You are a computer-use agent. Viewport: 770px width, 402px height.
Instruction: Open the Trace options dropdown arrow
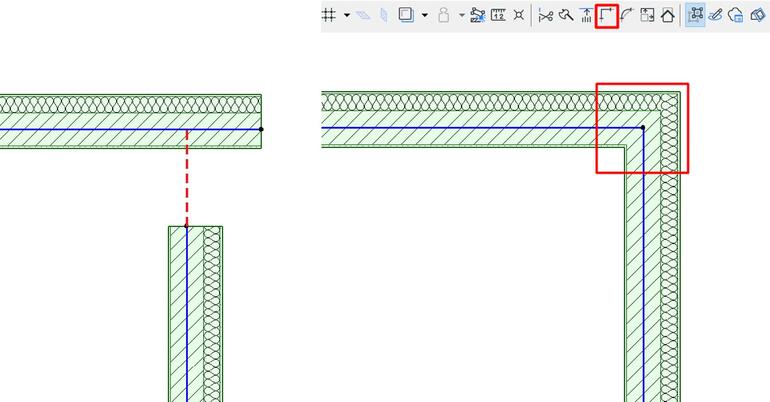click(425, 15)
